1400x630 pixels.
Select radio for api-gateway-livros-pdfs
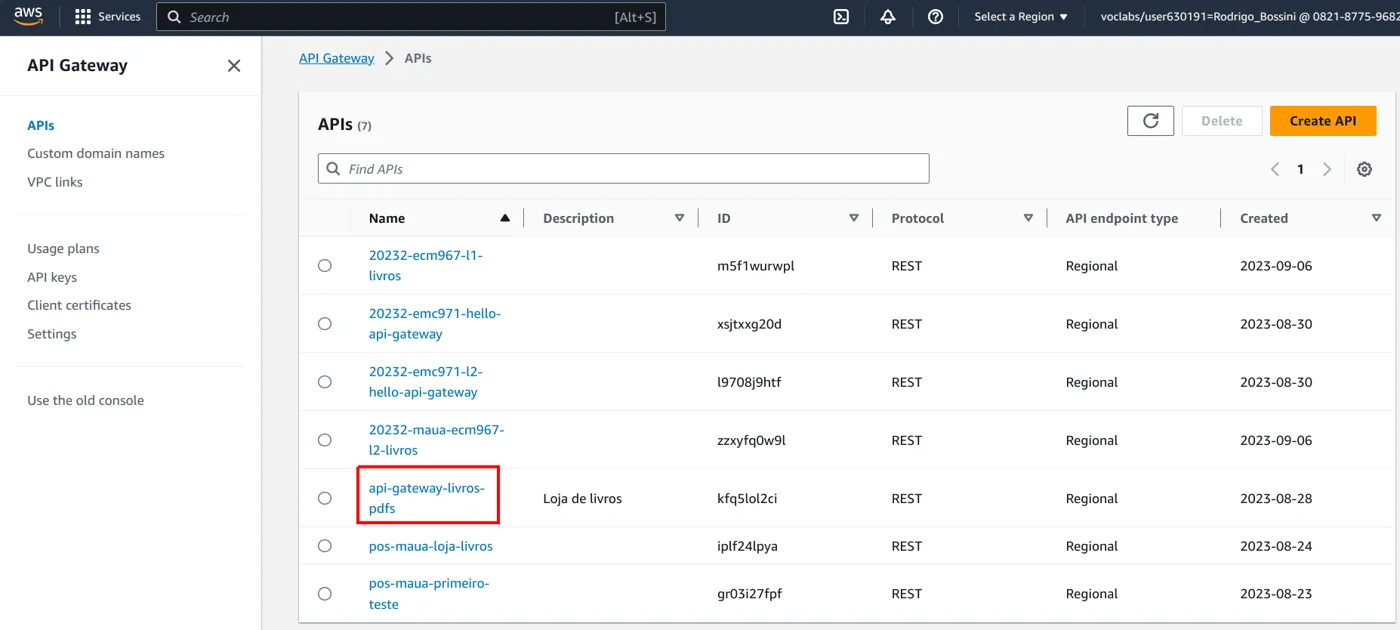[325, 498]
